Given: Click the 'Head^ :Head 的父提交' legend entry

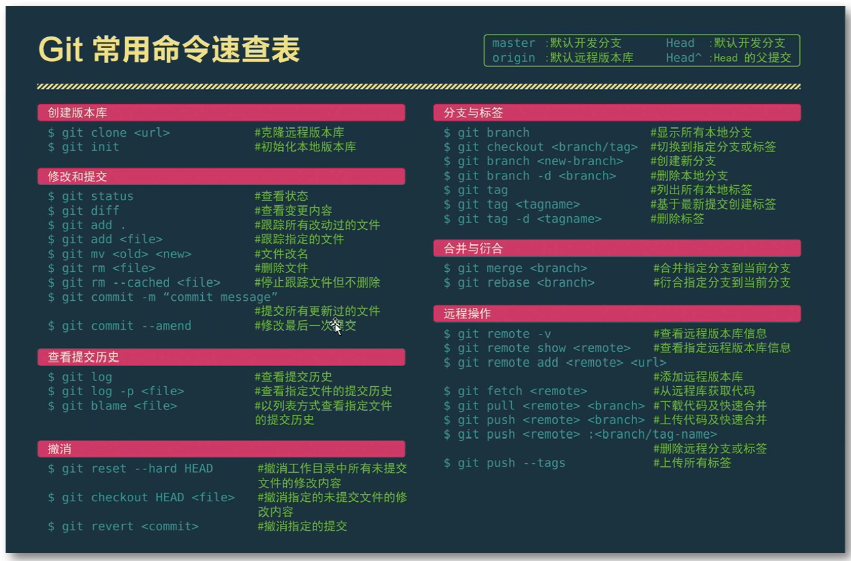Looking at the screenshot, I should tap(728, 58).
